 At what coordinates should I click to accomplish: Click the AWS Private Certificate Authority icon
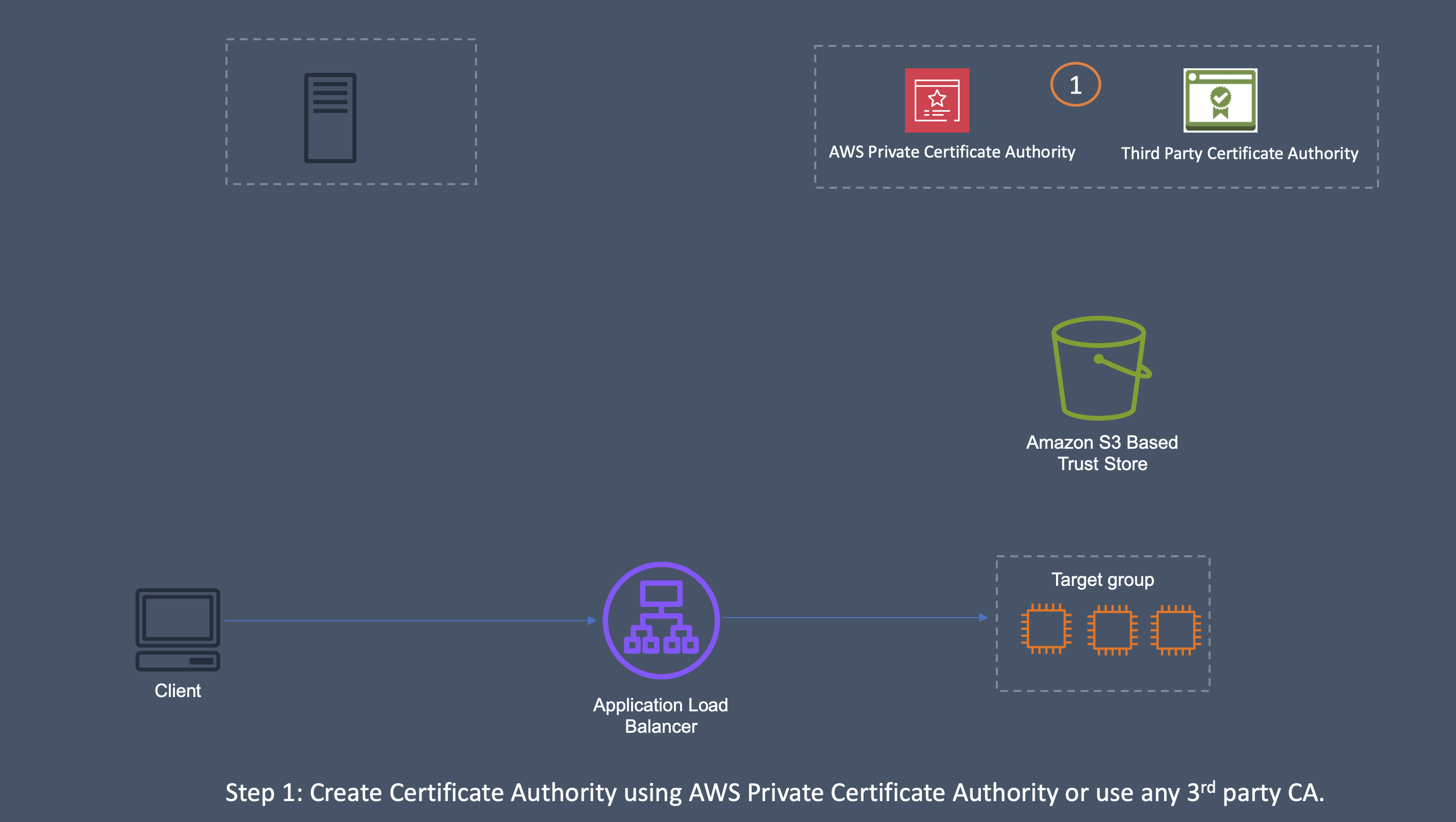point(937,100)
